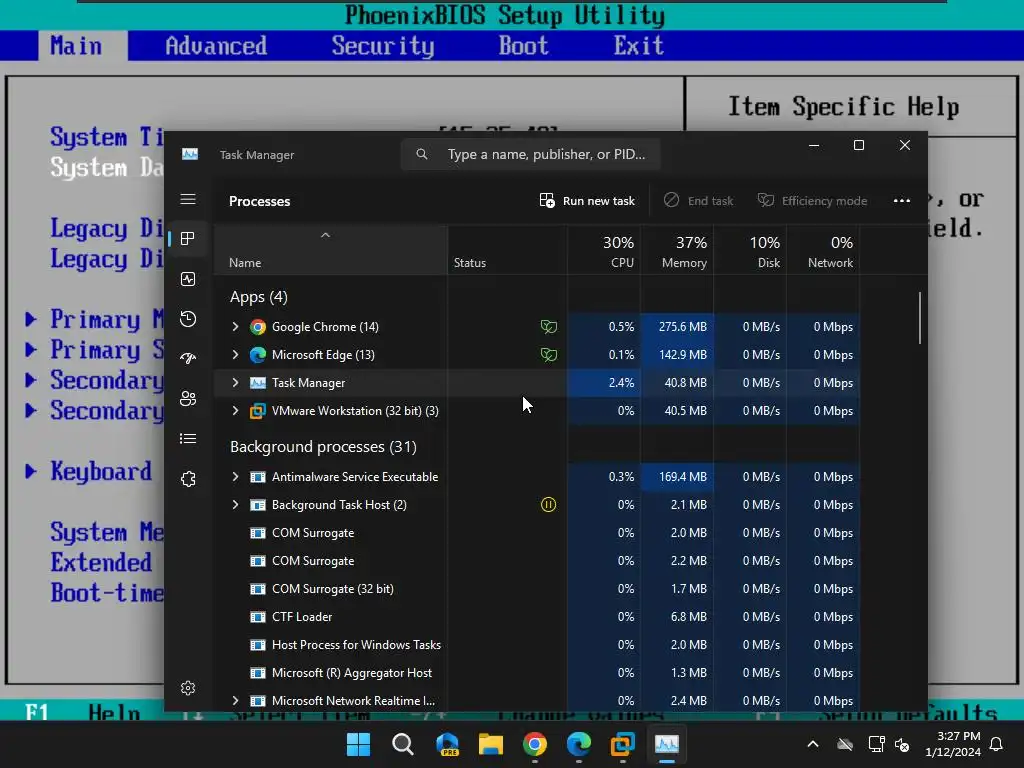This screenshot has width=1024, height=768.
Task: Open the App history sidebar icon
Action: pos(188,319)
